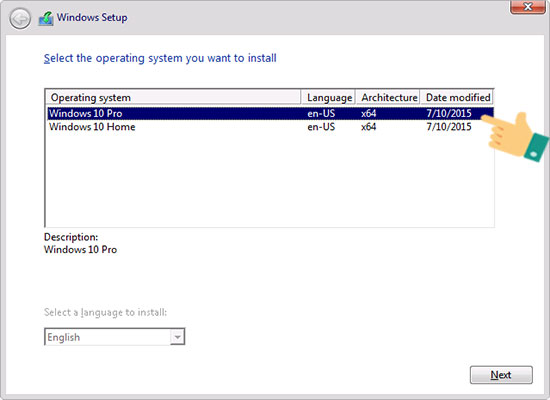Click x64 in Windows 10 Pro row
Screen dimensions: 550x400
(x=368, y=113)
